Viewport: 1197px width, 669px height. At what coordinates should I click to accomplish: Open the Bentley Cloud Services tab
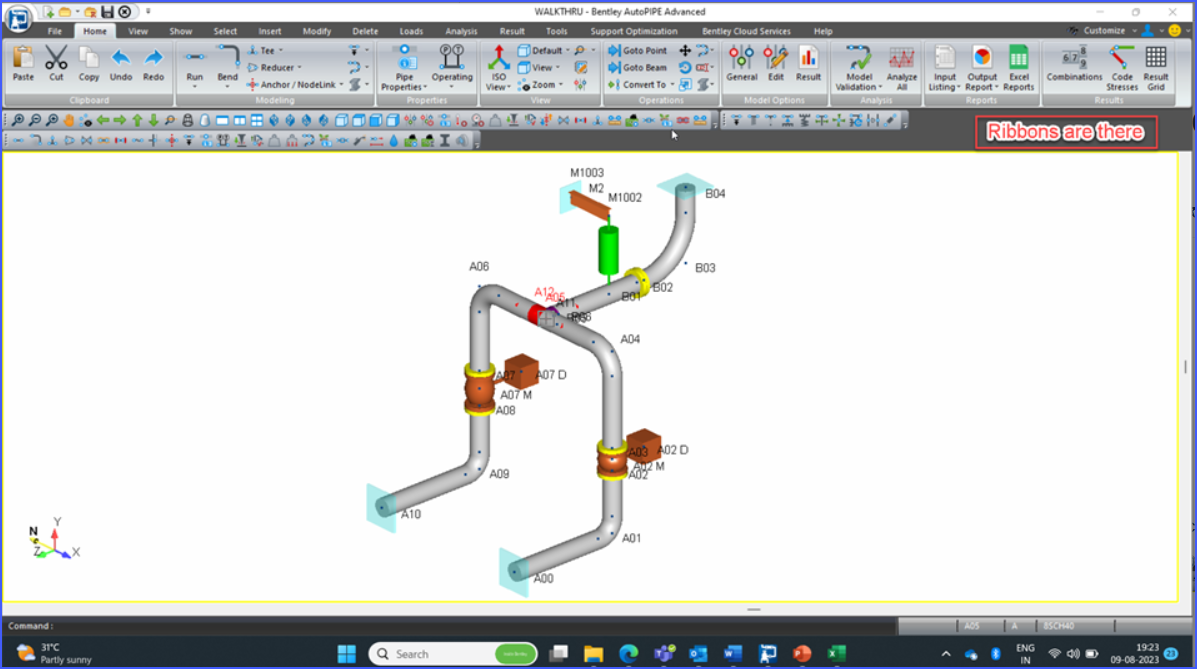click(x=746, y=31)
